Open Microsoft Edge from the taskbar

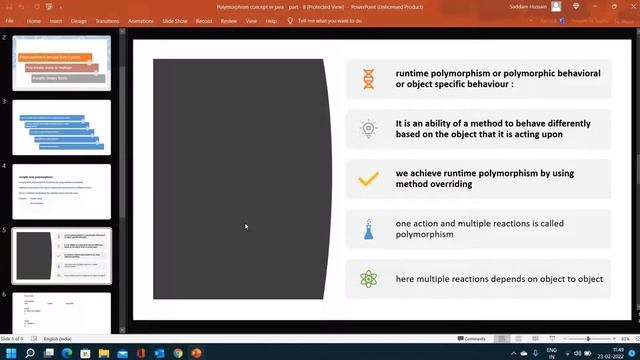(x=67, y=353)
